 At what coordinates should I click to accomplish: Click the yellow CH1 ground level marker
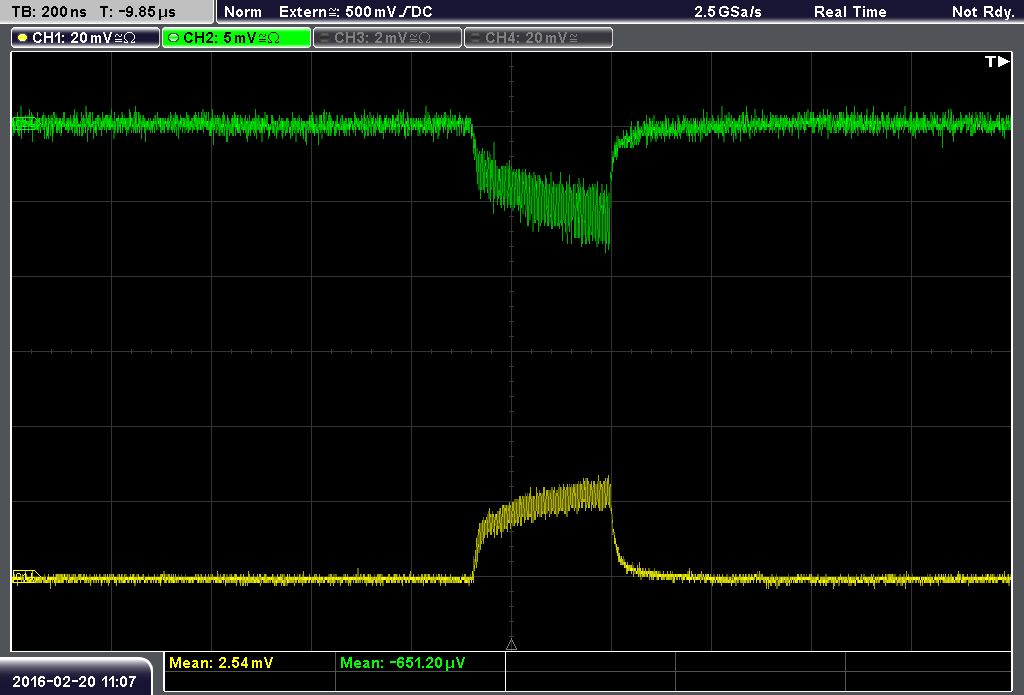pos(27,577)
